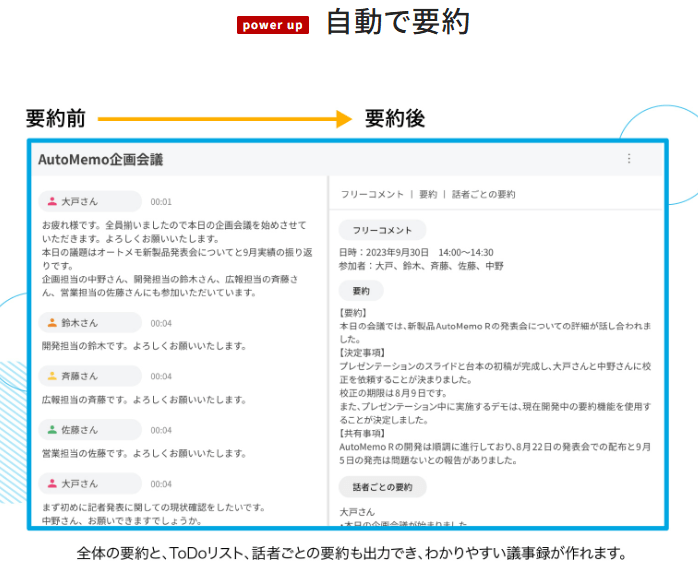Click the まず初めに記者発表 transcript line
The image size is (698, 580).
[x=154, y=507]
